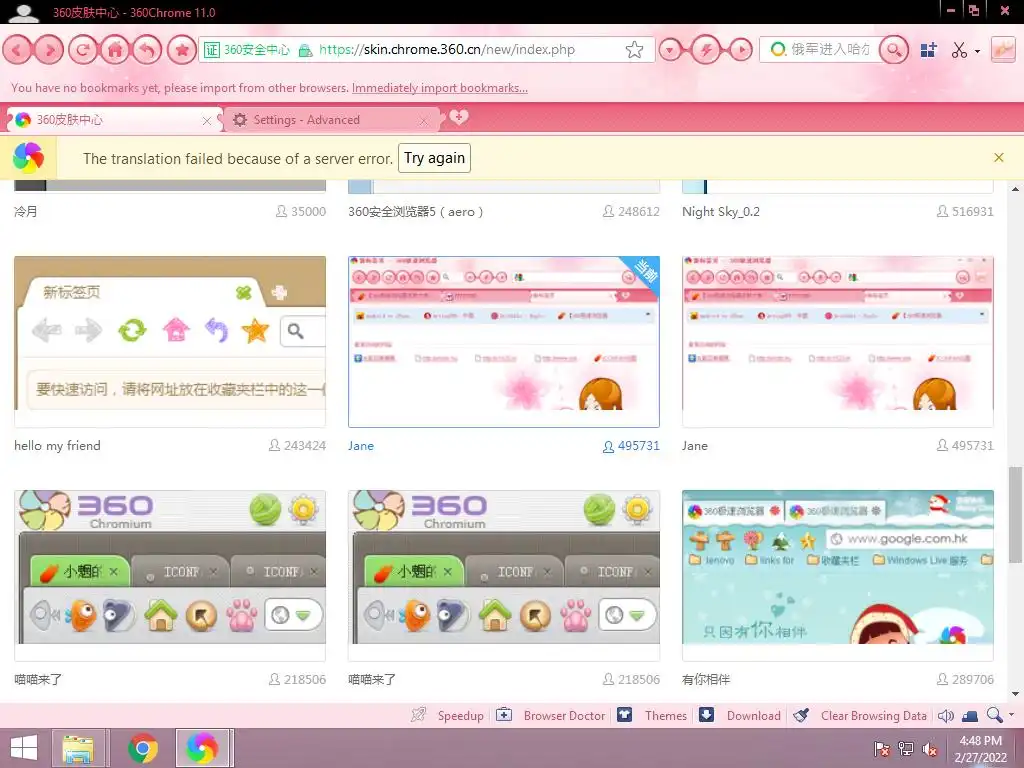
Task: Click the circular arrow button right of lightning
Action: pos(741,50)
